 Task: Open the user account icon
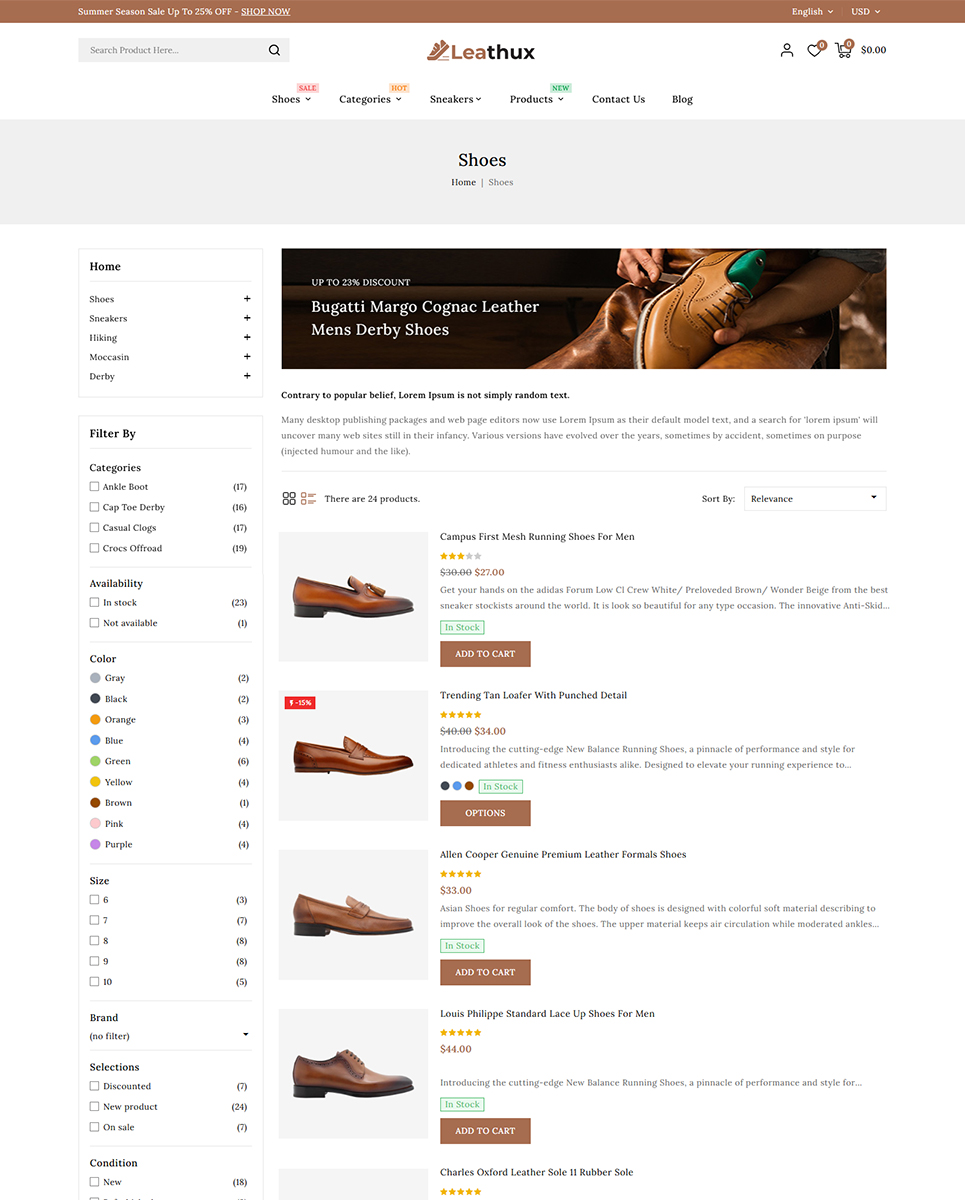[787, 50]
